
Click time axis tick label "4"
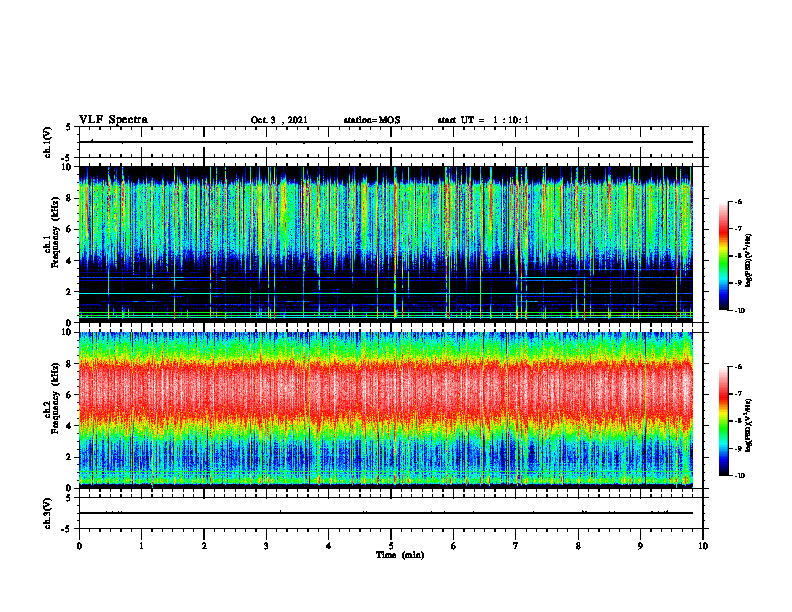(329, 546)
